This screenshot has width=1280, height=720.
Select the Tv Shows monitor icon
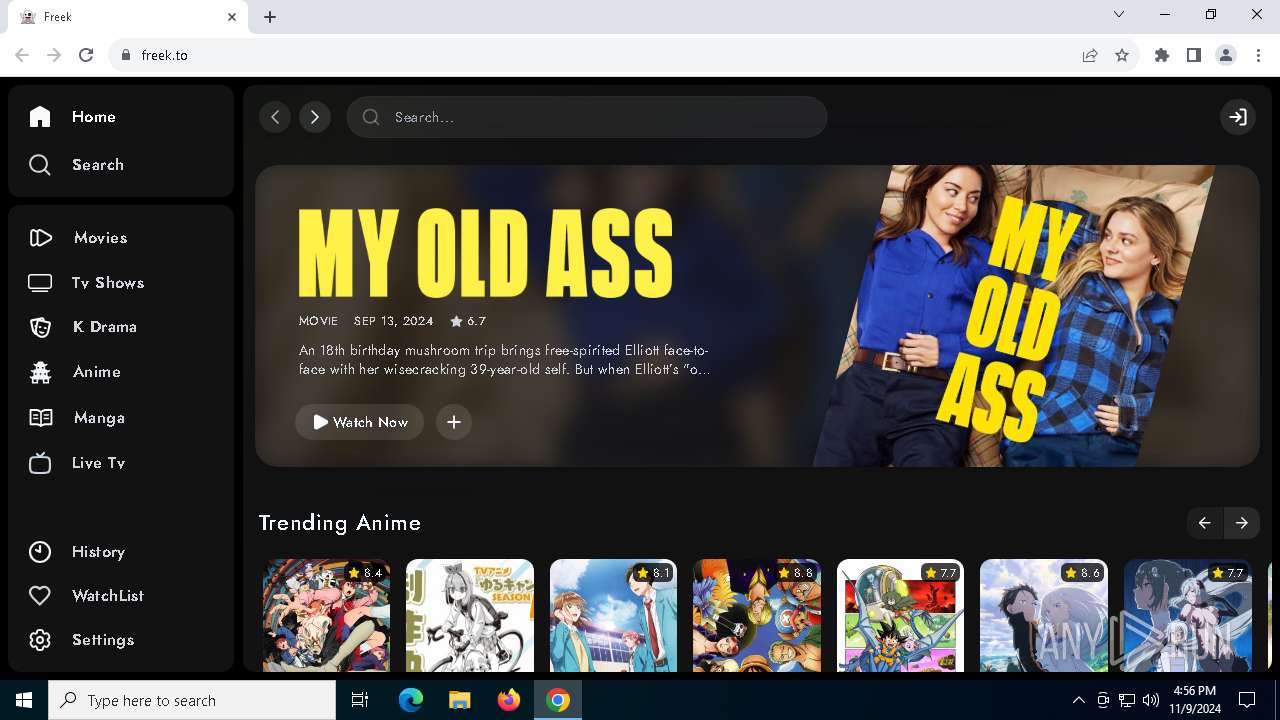(40, 283)
